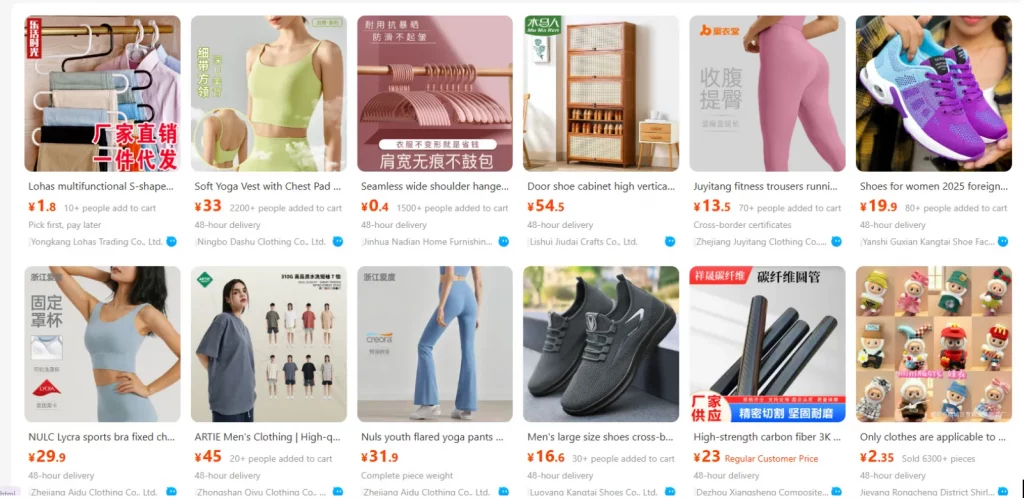Click chat icon beside Lishui Jiudai Crafts Co.

click(x=670, y=241)
